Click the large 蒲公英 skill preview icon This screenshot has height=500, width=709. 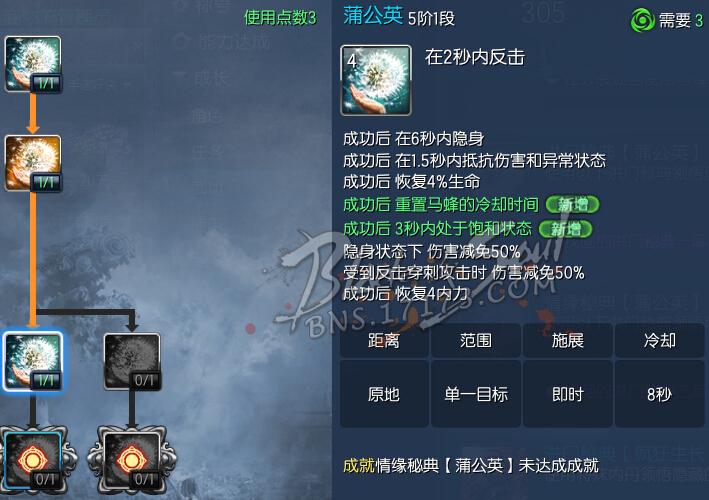pos(376,80)
